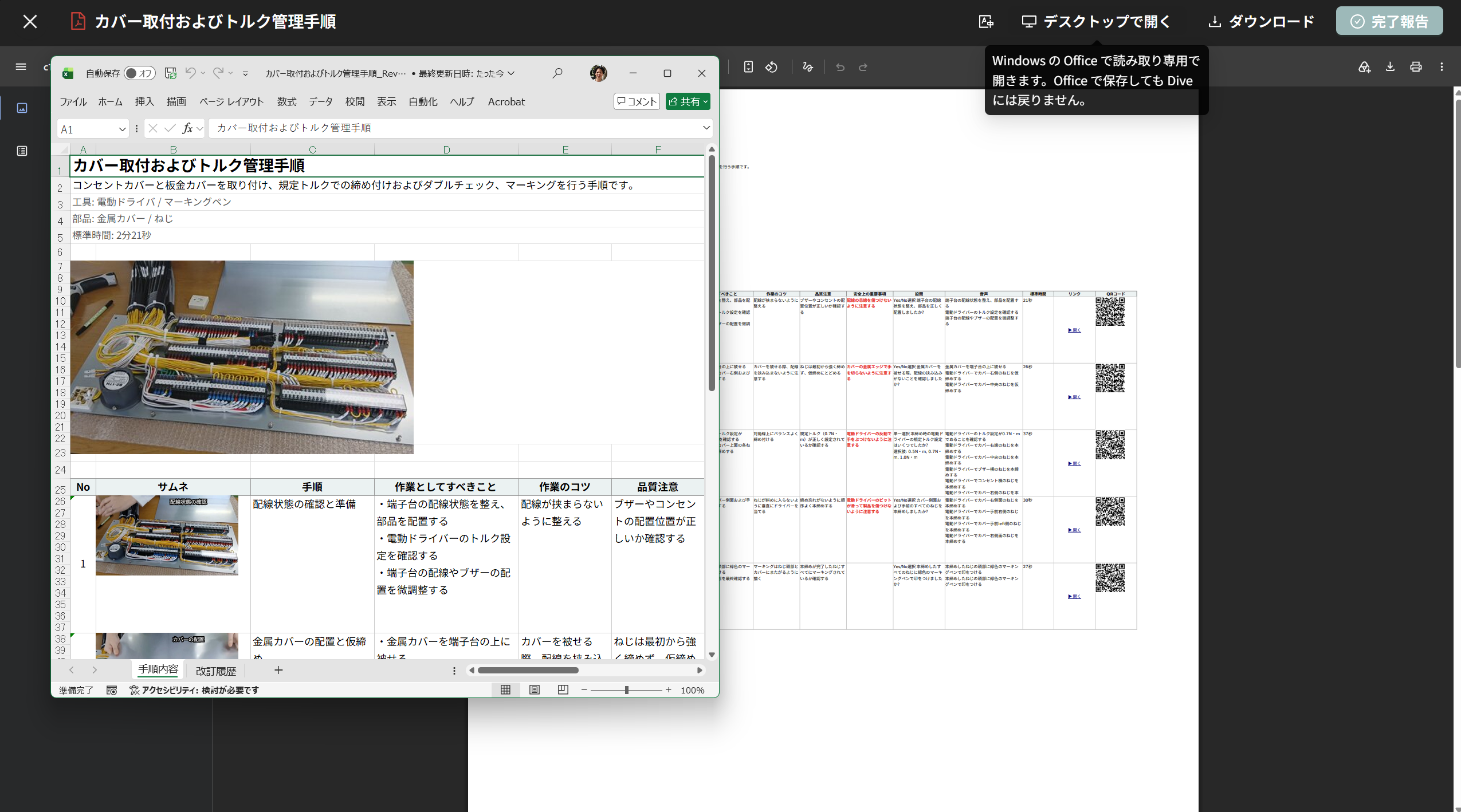Open the Acrobat ribbon tab
This screenshot has height=812, width=1461.
(506, 101)
